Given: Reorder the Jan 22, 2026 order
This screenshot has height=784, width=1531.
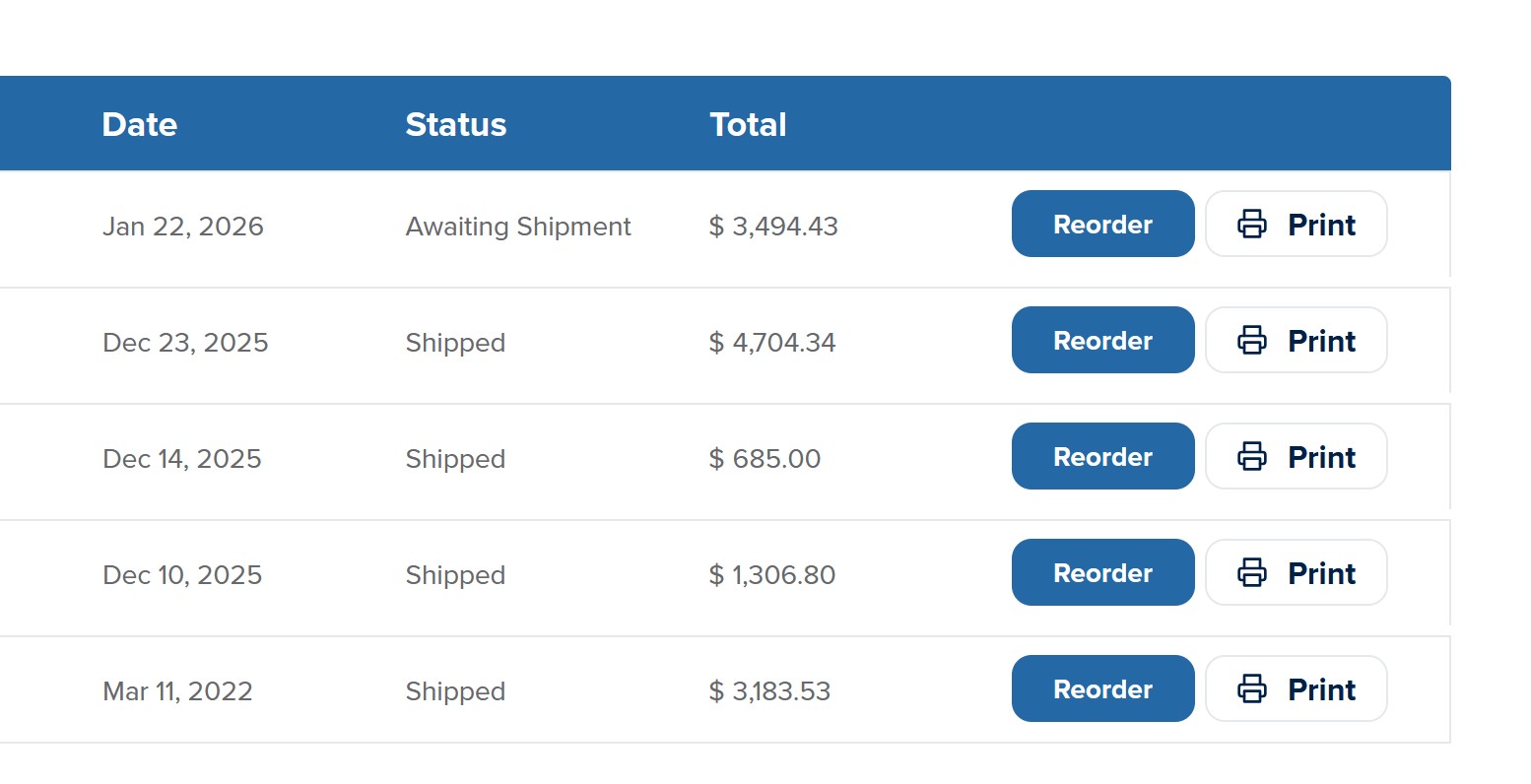Looking at the screenshot, I should click(x=1102, y=225).
